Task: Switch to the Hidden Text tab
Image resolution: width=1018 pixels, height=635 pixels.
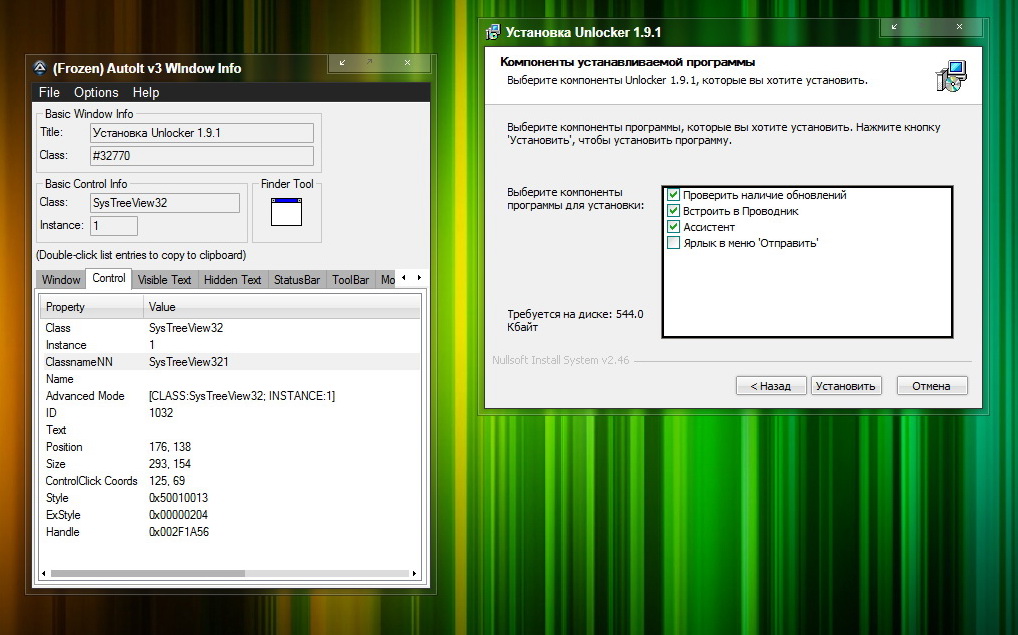Action: 232,280
